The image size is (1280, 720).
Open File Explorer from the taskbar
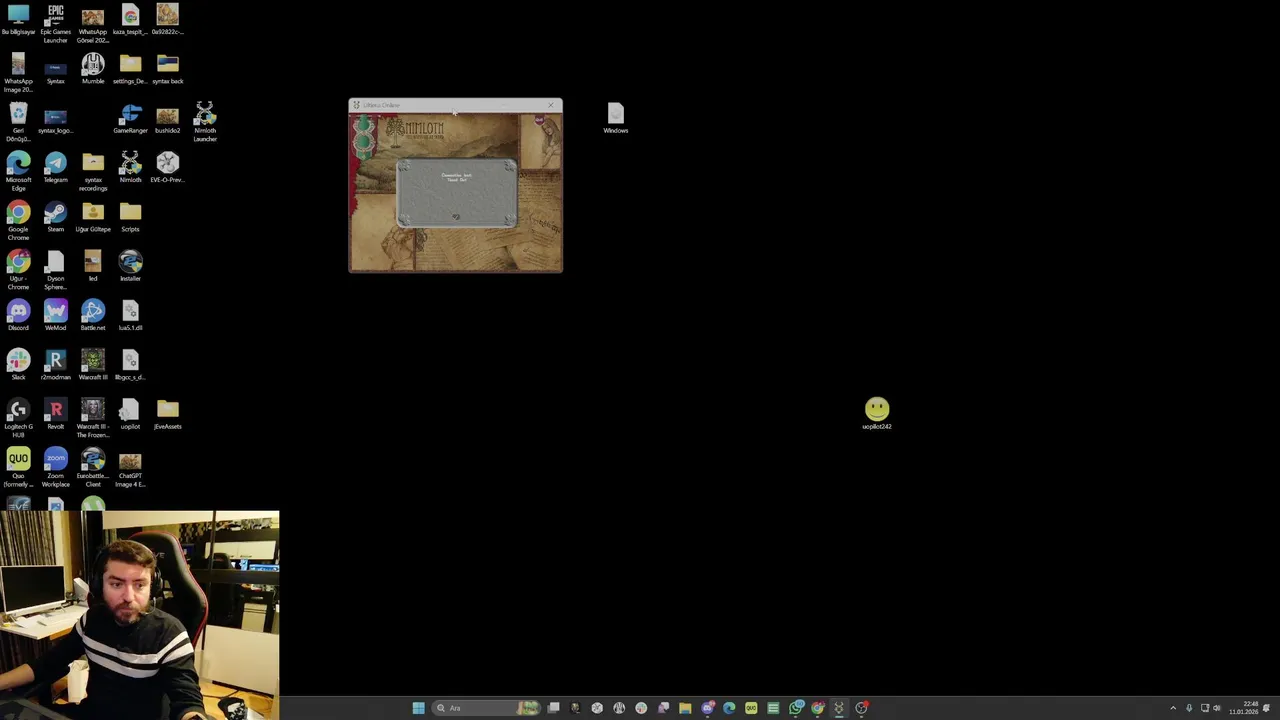[685, 708]
